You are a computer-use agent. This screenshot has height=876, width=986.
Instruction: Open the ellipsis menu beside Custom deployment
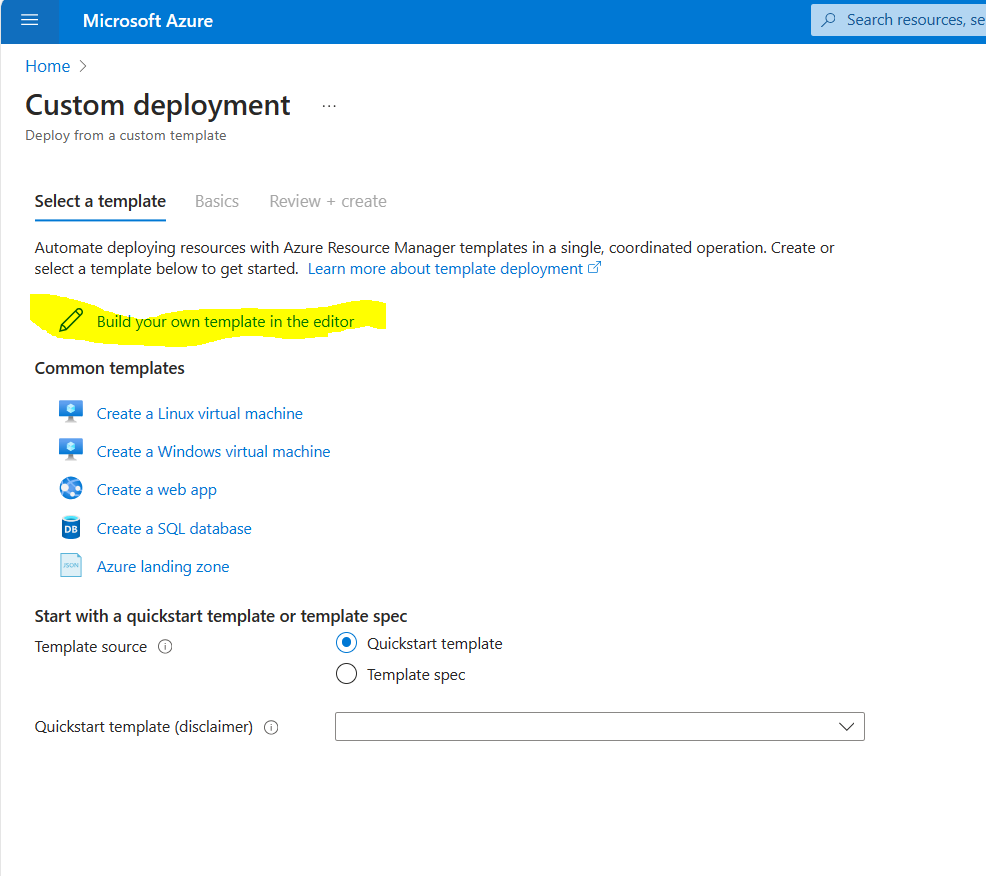[329, 104]
